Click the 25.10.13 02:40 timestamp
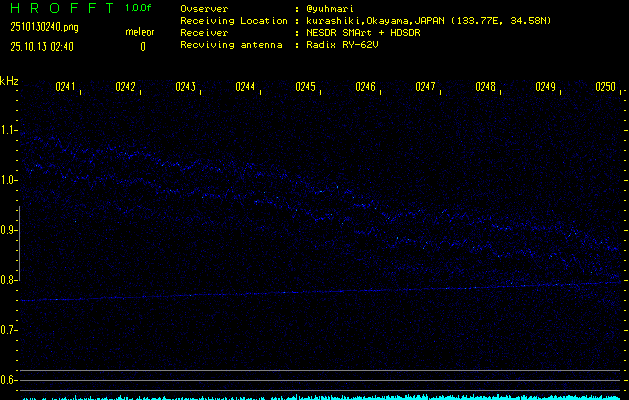The image size is (629, 400). coord(40,46)
